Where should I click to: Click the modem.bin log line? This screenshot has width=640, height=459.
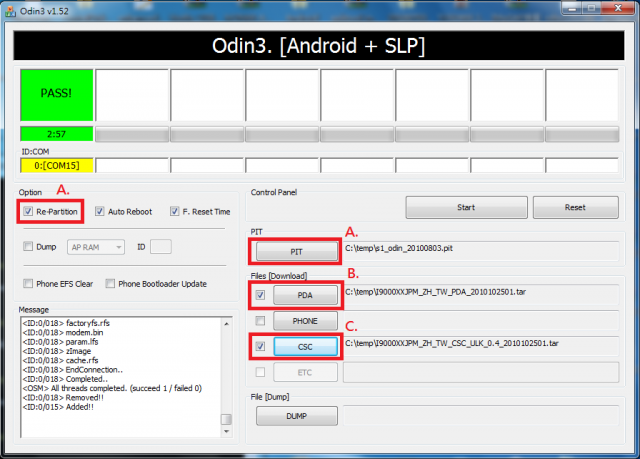(x=63, y=333)
